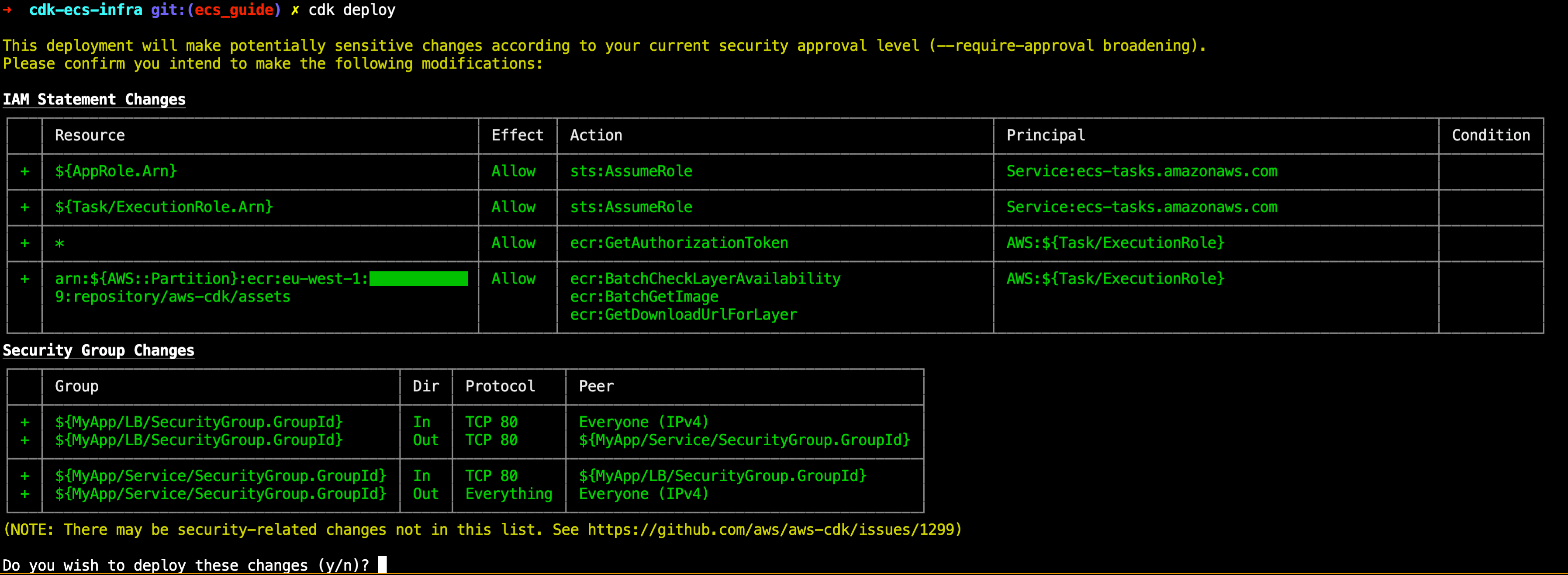The image size is (1568, 575).
Task: Click the plus sign beside ${AppRole.Arn}
Action: (x=24, y=172)
